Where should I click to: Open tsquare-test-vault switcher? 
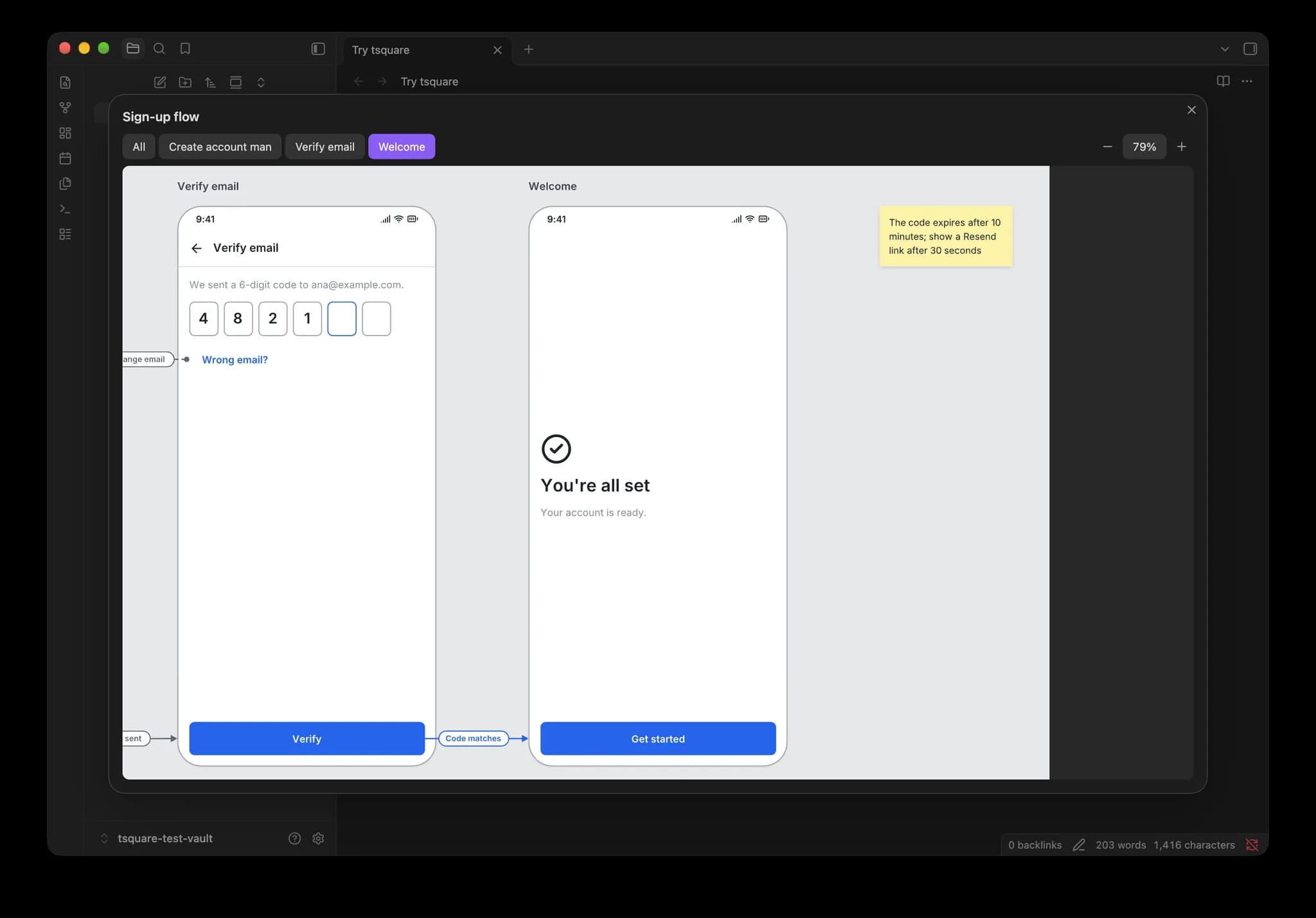[x=157, y=838]
